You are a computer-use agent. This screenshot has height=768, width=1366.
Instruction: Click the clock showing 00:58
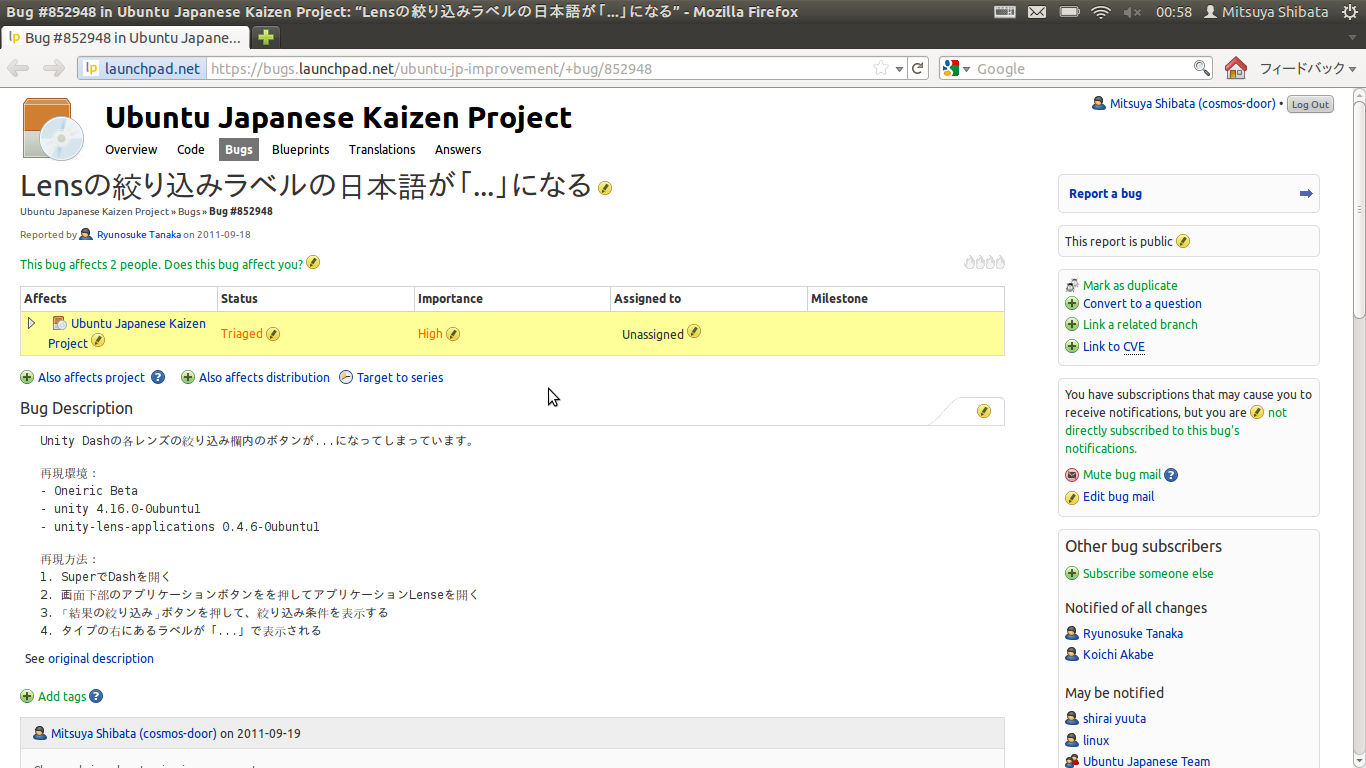pyautogui.click(x=1173, y=12)
